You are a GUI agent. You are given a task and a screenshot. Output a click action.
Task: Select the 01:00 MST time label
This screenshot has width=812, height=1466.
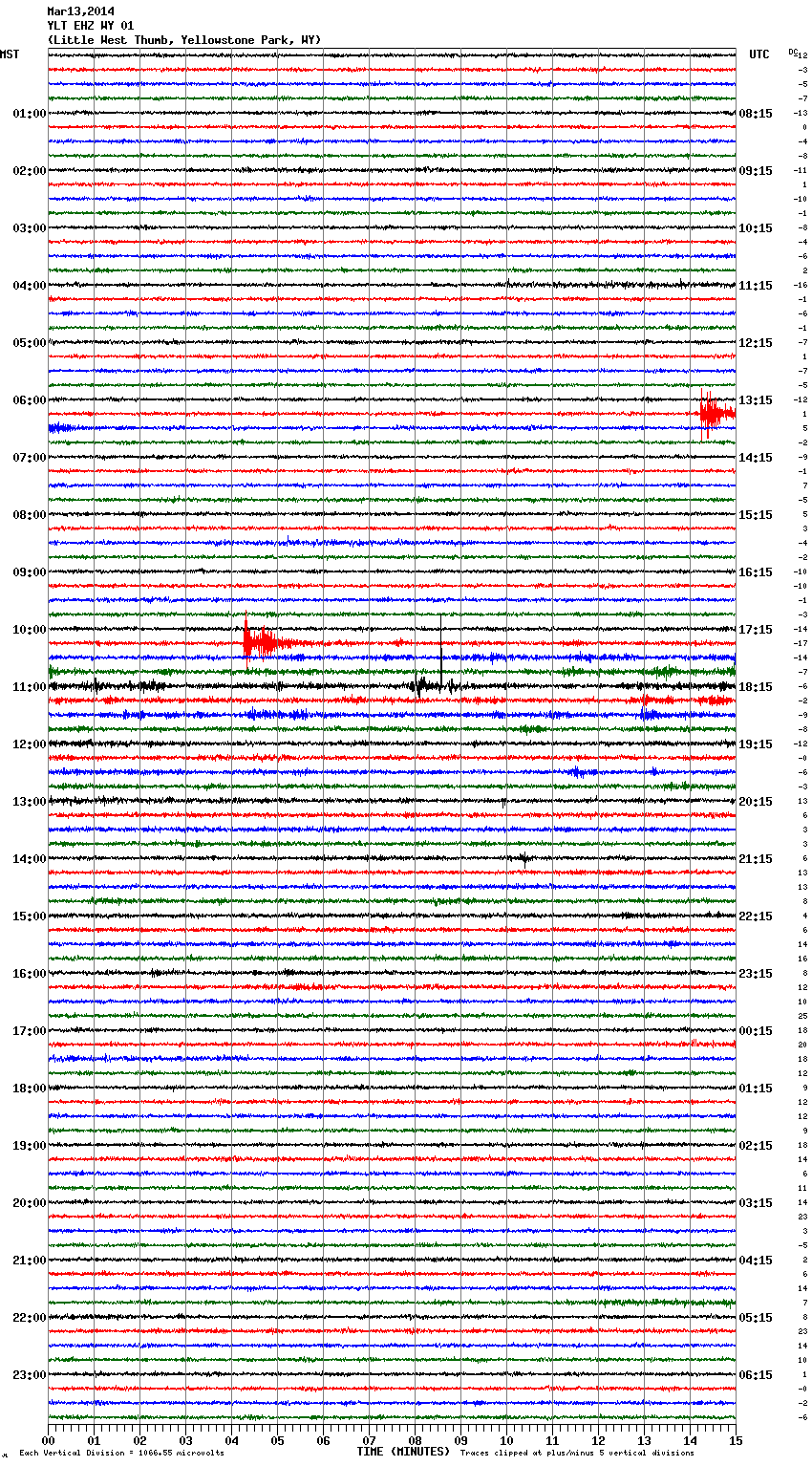29,114
